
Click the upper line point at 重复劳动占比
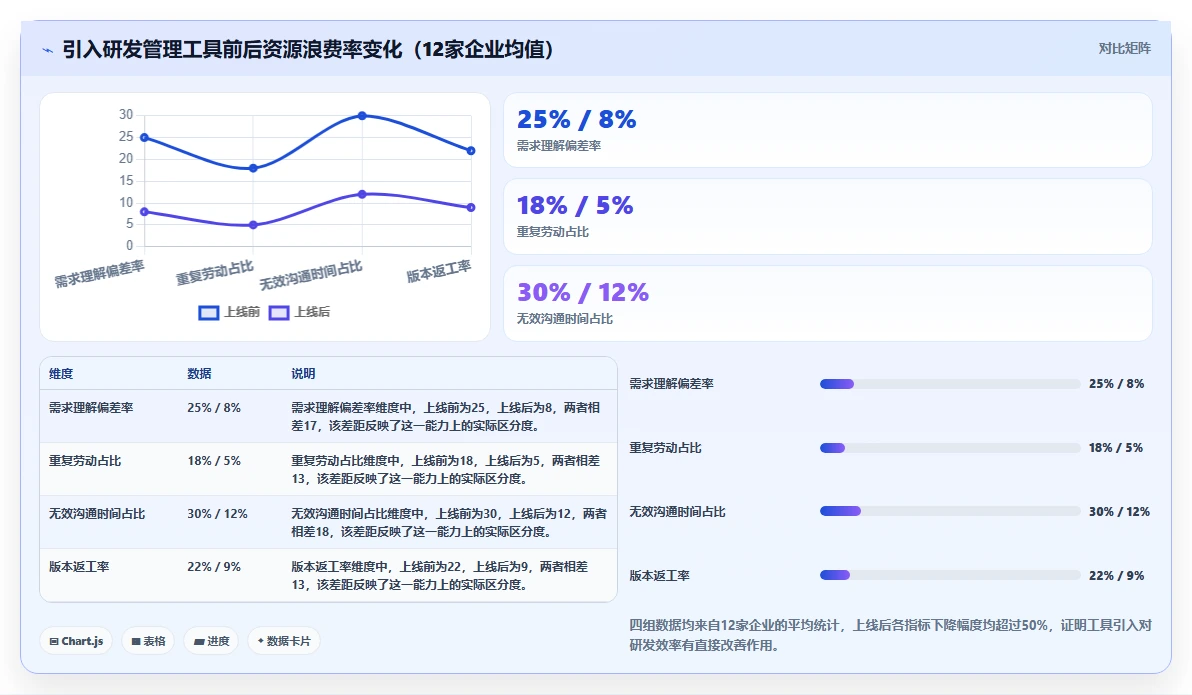tap(253, 168)
